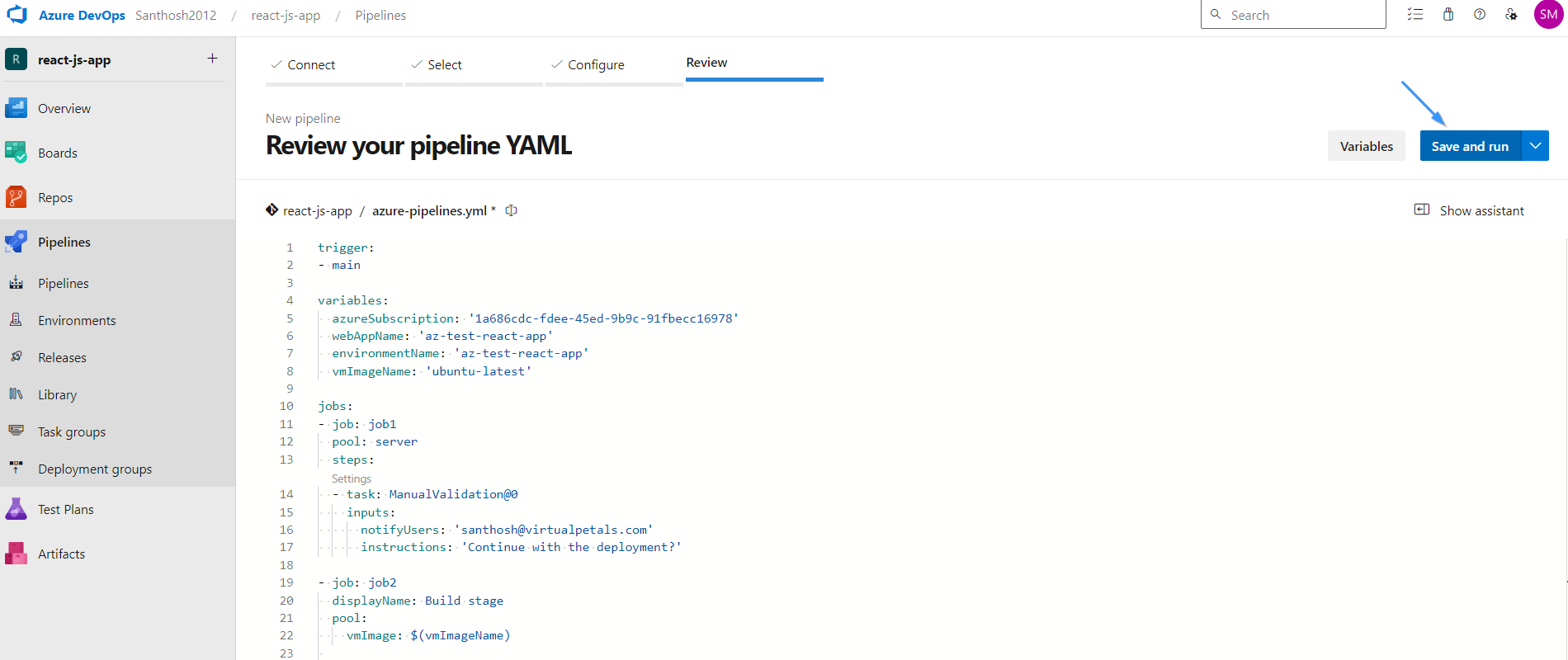Click into the top Search field
Viewport: 1568px width, 660px height.
(x=1293, y=15)
